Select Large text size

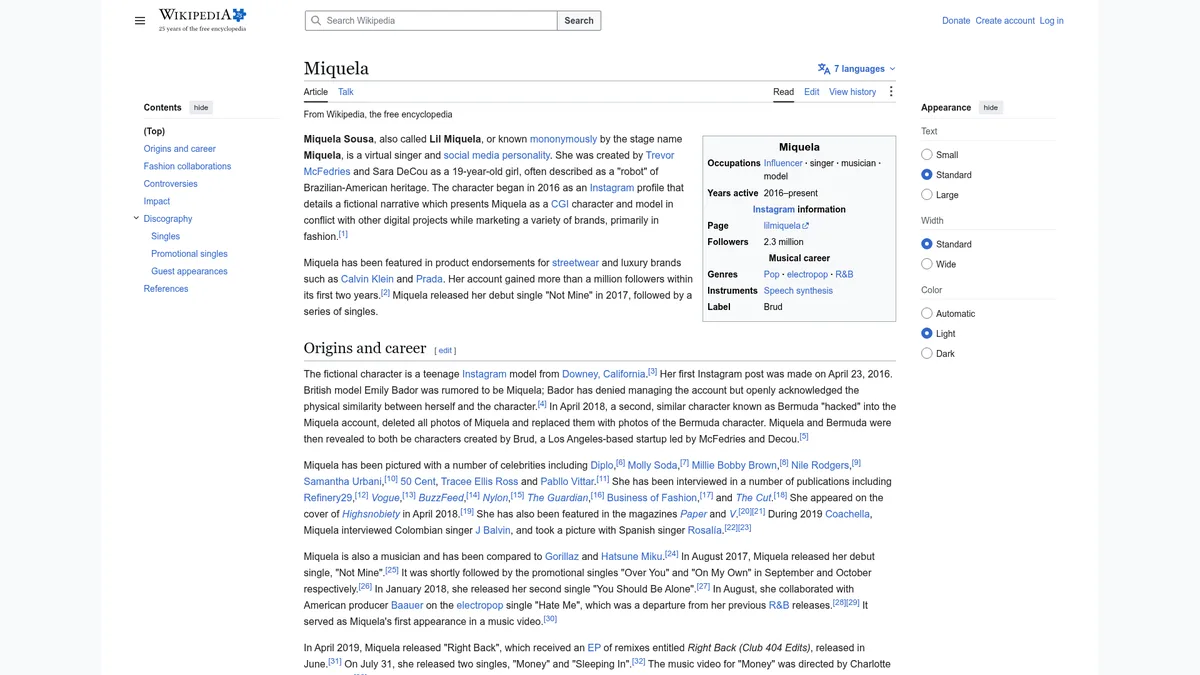pos(927,195)
